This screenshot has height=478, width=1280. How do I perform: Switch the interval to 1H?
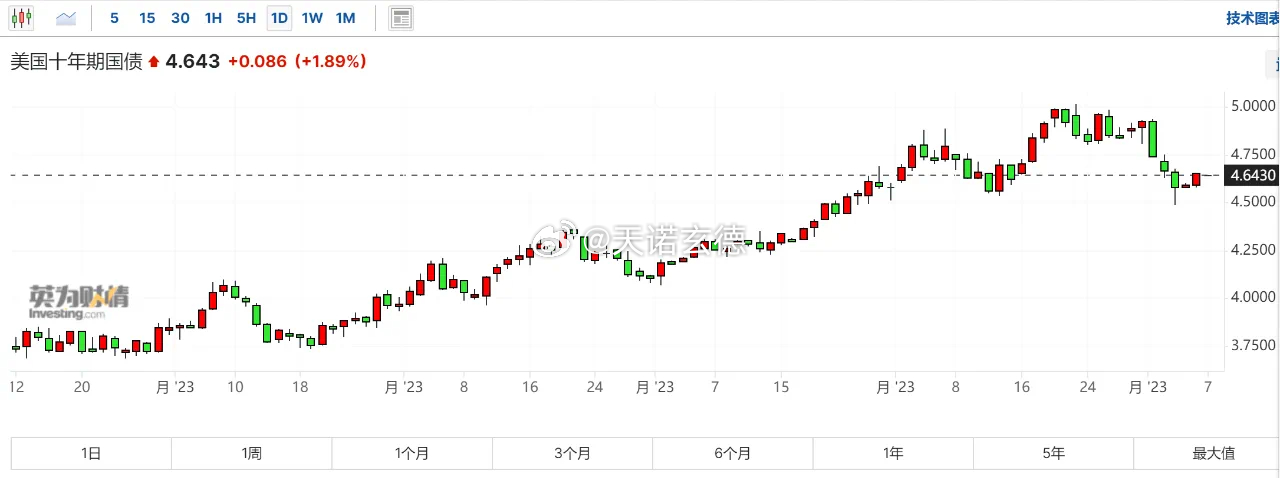[x=213, y=18]
